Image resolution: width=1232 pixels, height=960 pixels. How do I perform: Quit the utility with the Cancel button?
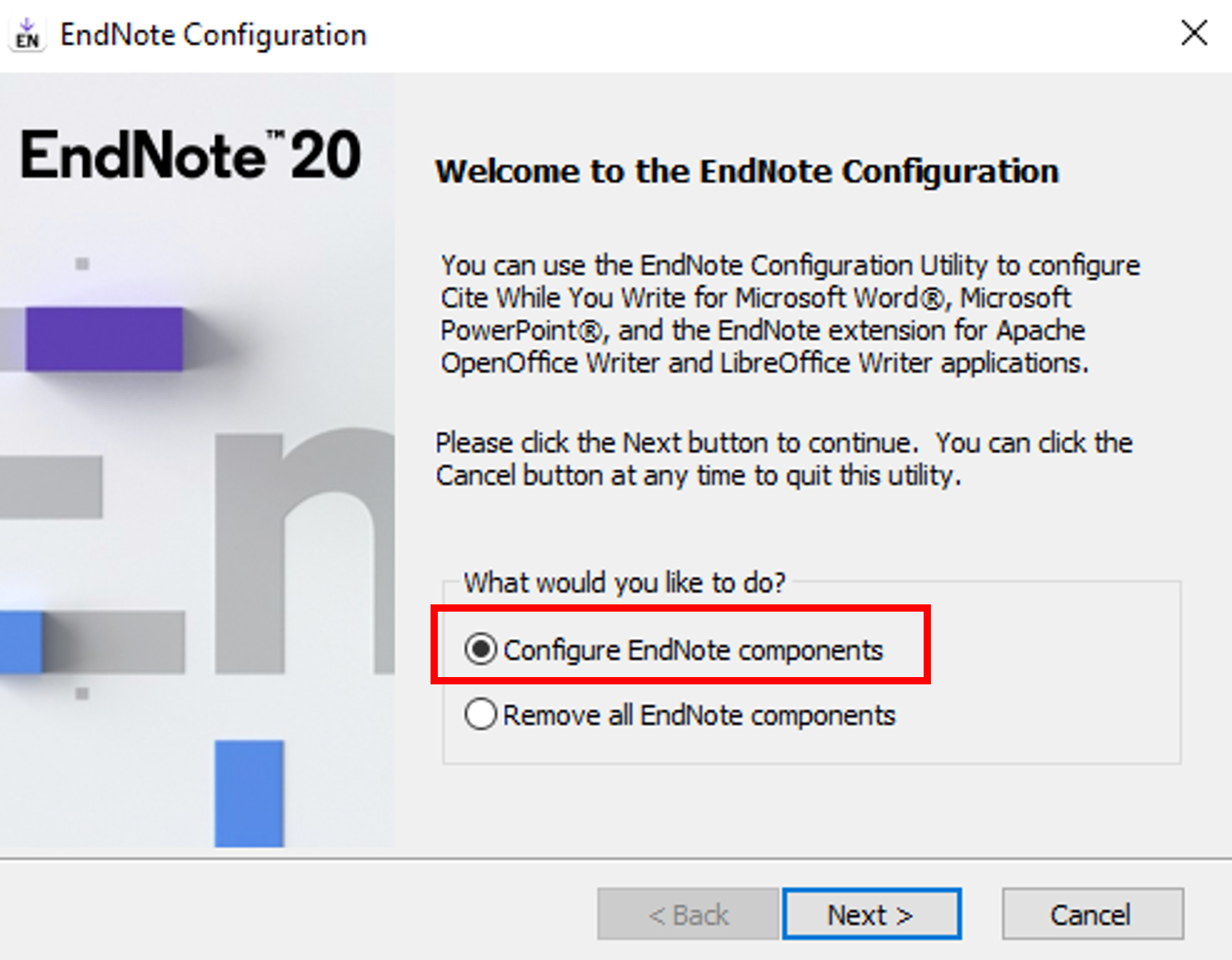(1092, 914)
